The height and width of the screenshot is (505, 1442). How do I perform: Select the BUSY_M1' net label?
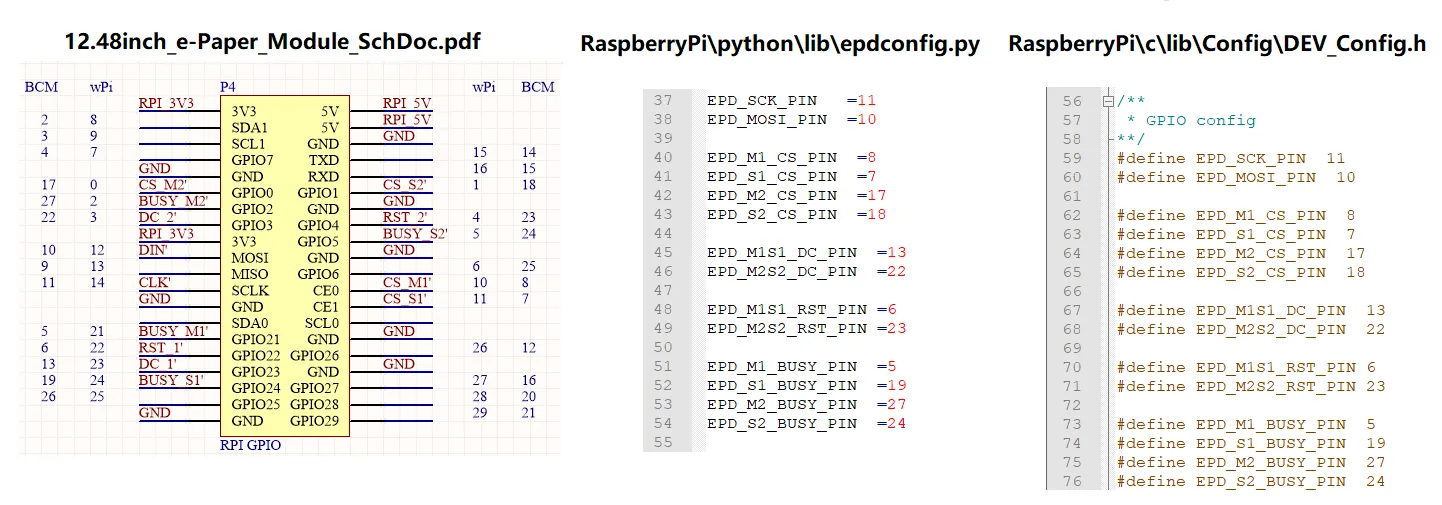click(x=173, y=331)
